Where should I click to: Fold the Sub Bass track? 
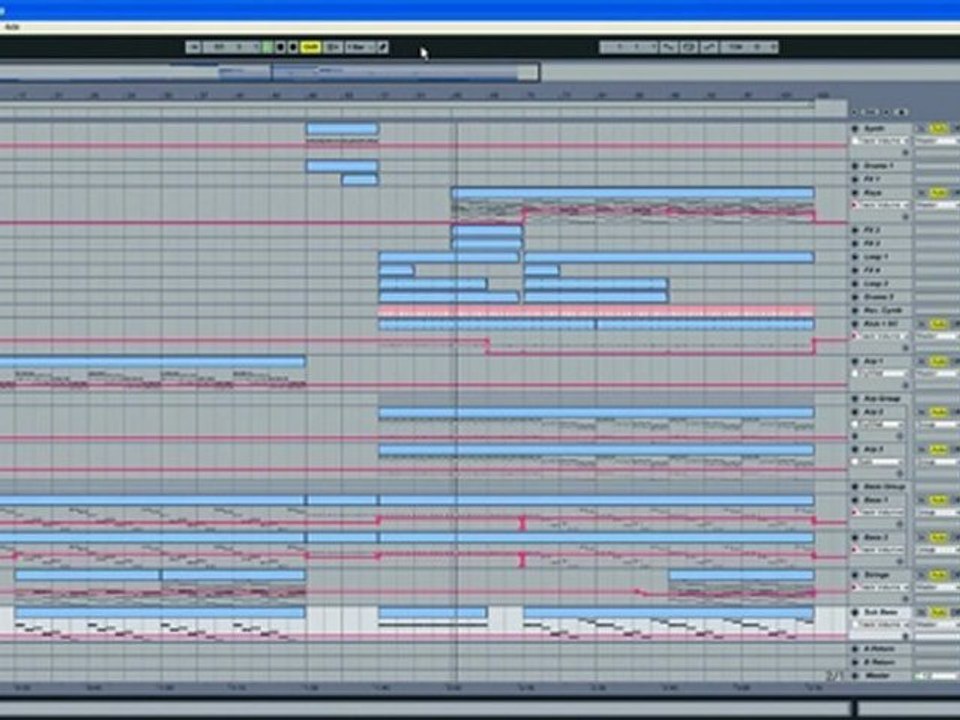point(855,612)
